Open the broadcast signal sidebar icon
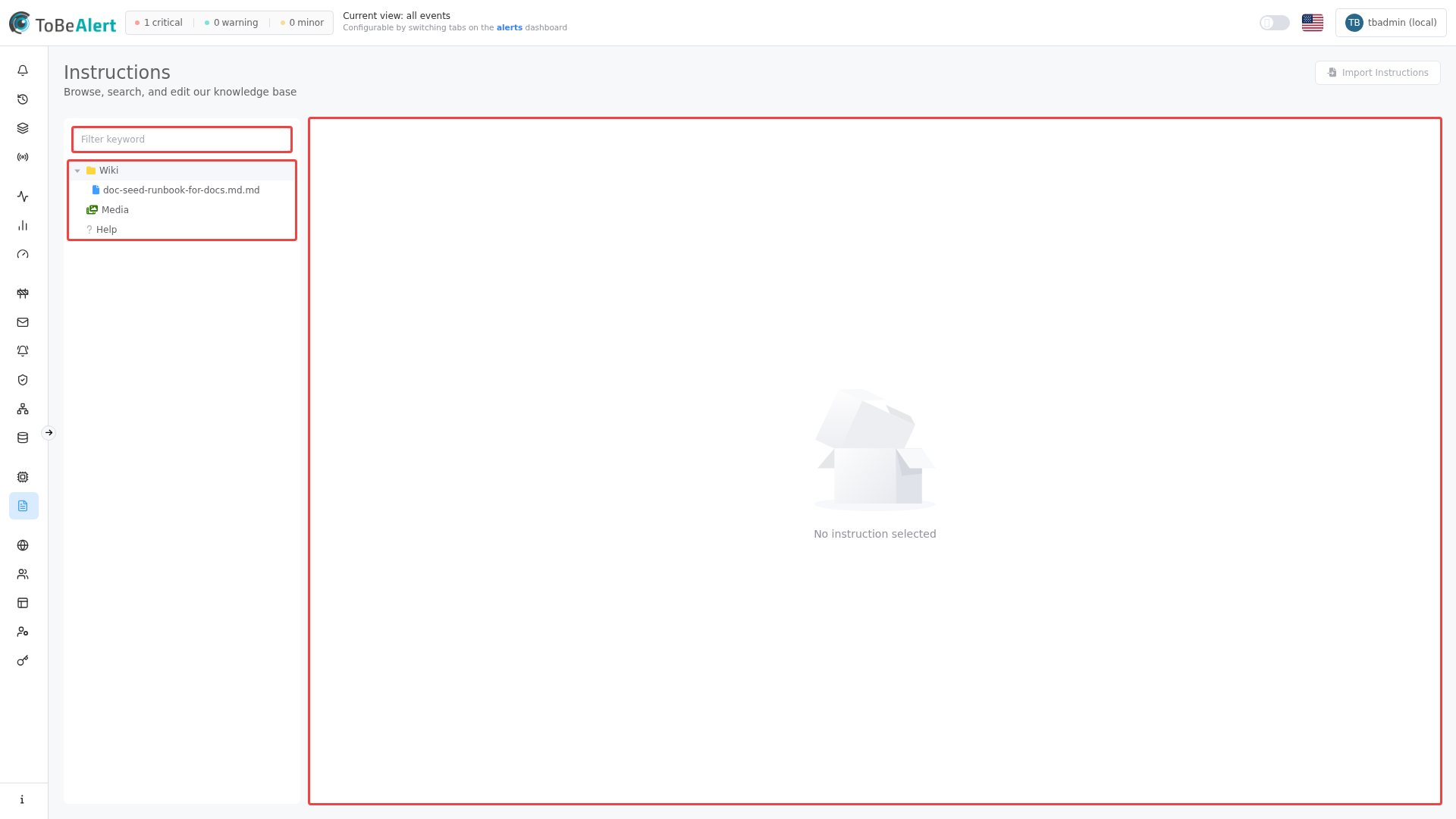1456x819 pixels. [23, 157]
